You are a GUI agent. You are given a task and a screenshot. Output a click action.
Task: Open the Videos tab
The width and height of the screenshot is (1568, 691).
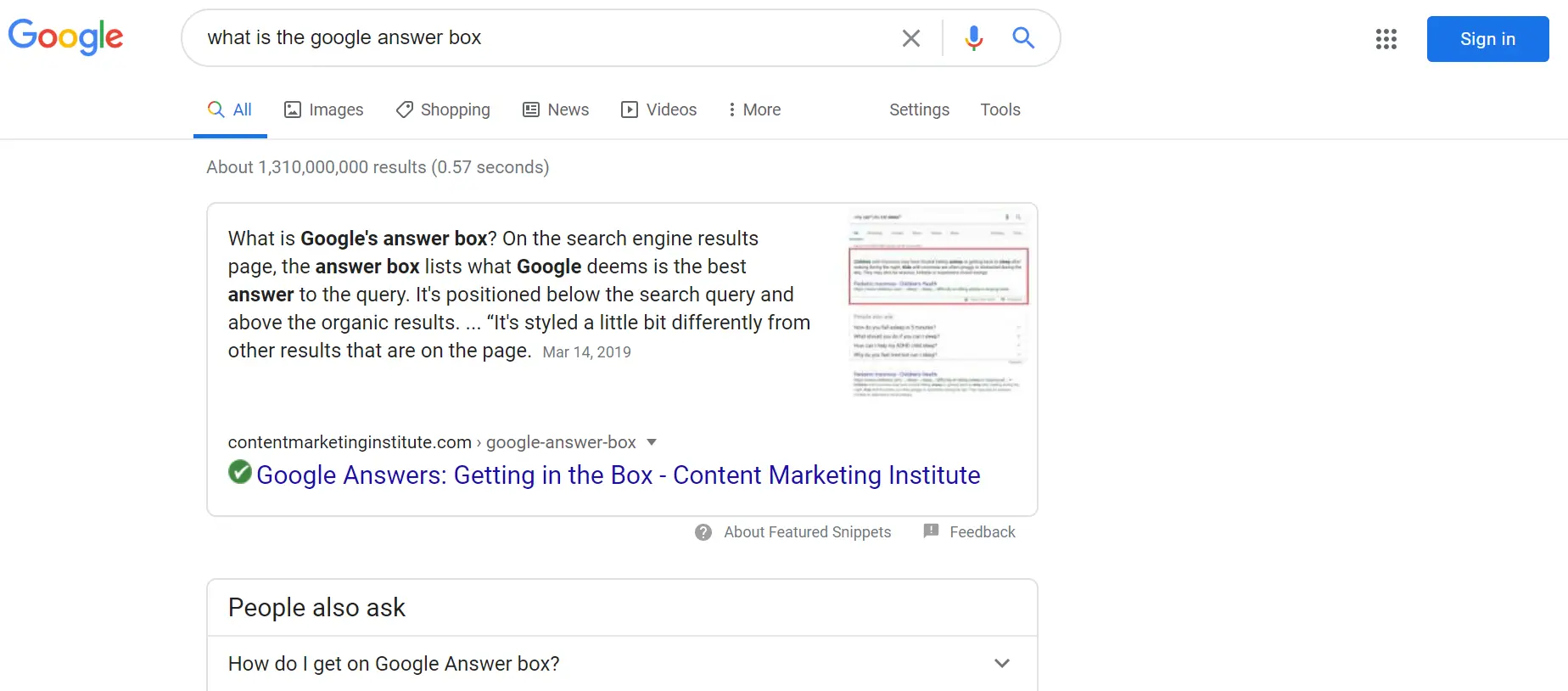[658, 110]
